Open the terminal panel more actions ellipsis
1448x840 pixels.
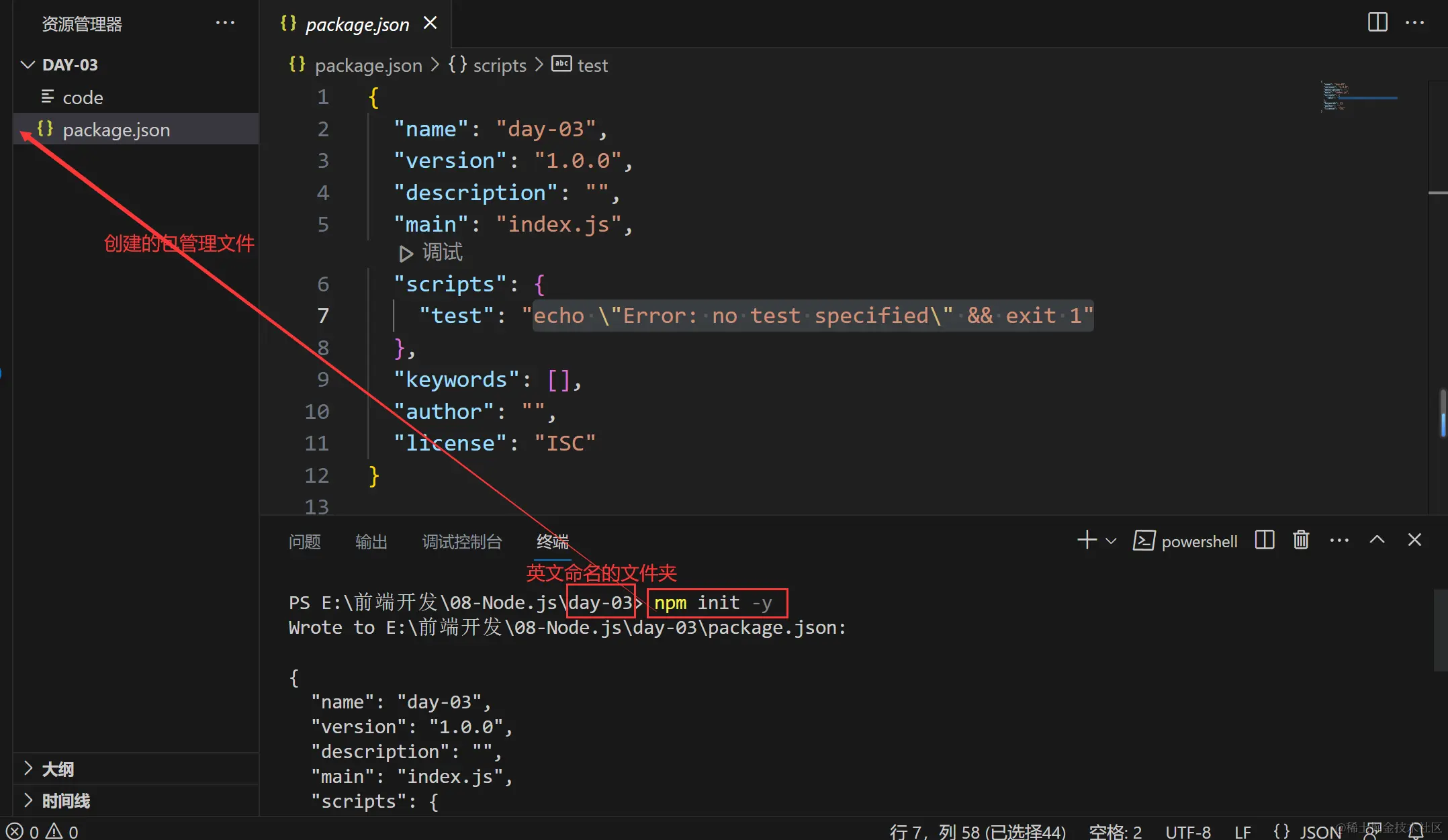pos(1339,541)
